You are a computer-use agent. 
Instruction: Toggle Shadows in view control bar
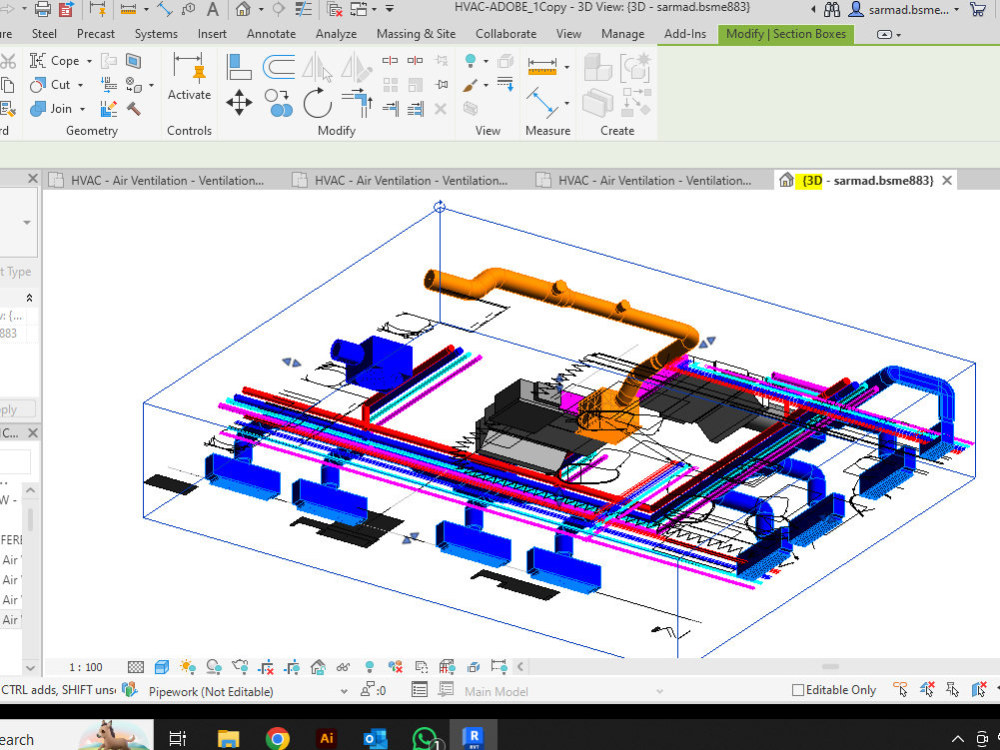point(214,667)
